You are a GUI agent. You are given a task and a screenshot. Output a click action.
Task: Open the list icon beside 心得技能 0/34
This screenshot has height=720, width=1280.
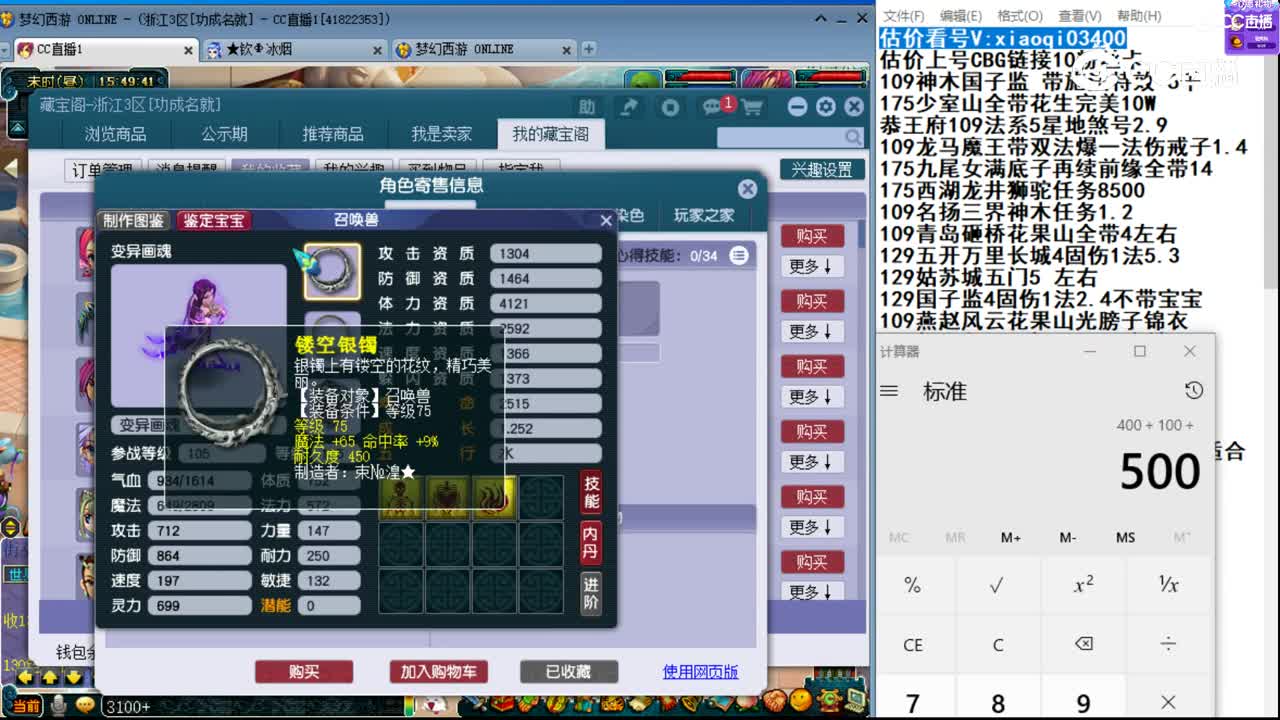tap(738, 256)
